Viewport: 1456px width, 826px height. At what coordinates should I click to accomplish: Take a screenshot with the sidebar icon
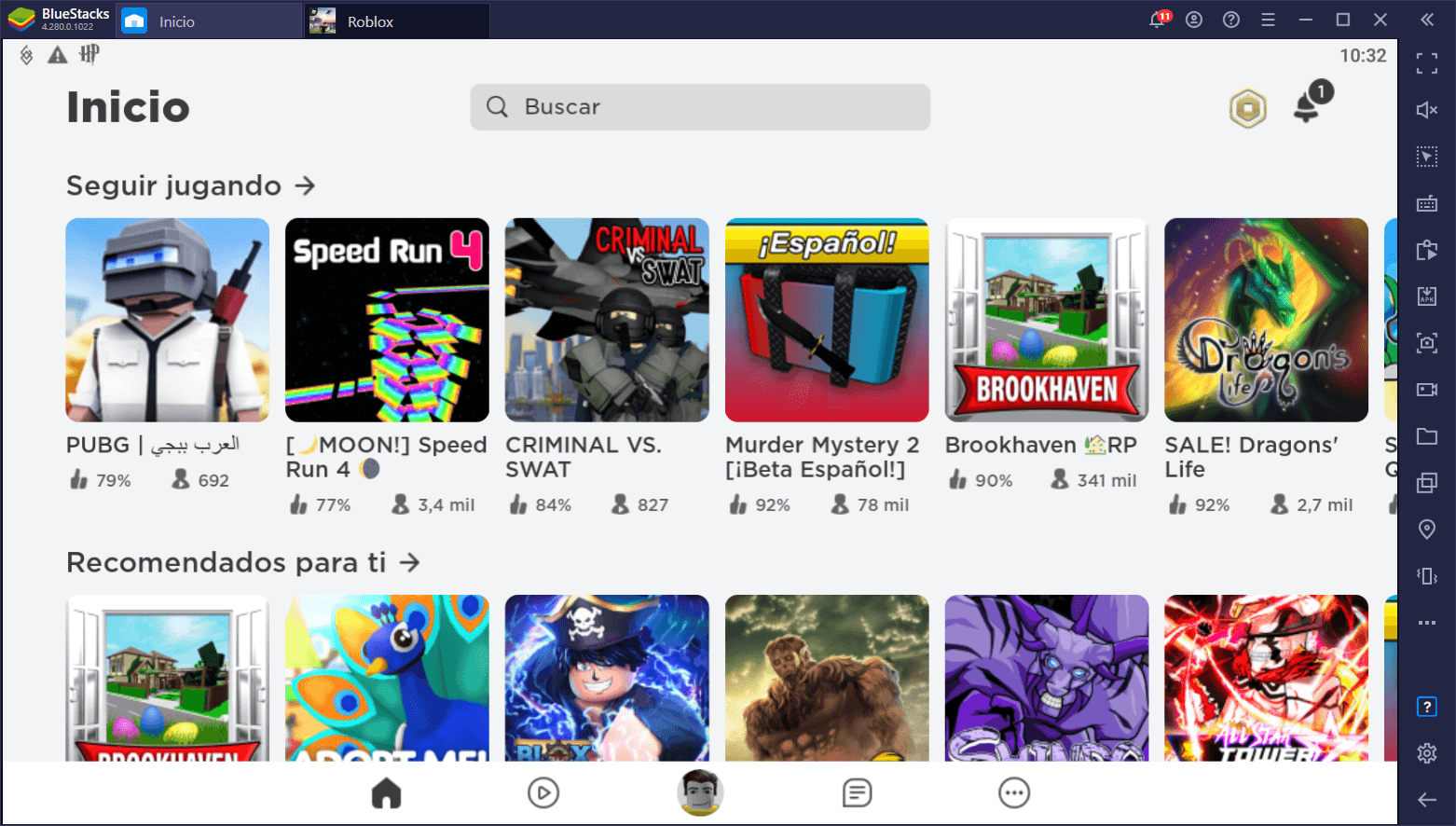(1427, 343)
